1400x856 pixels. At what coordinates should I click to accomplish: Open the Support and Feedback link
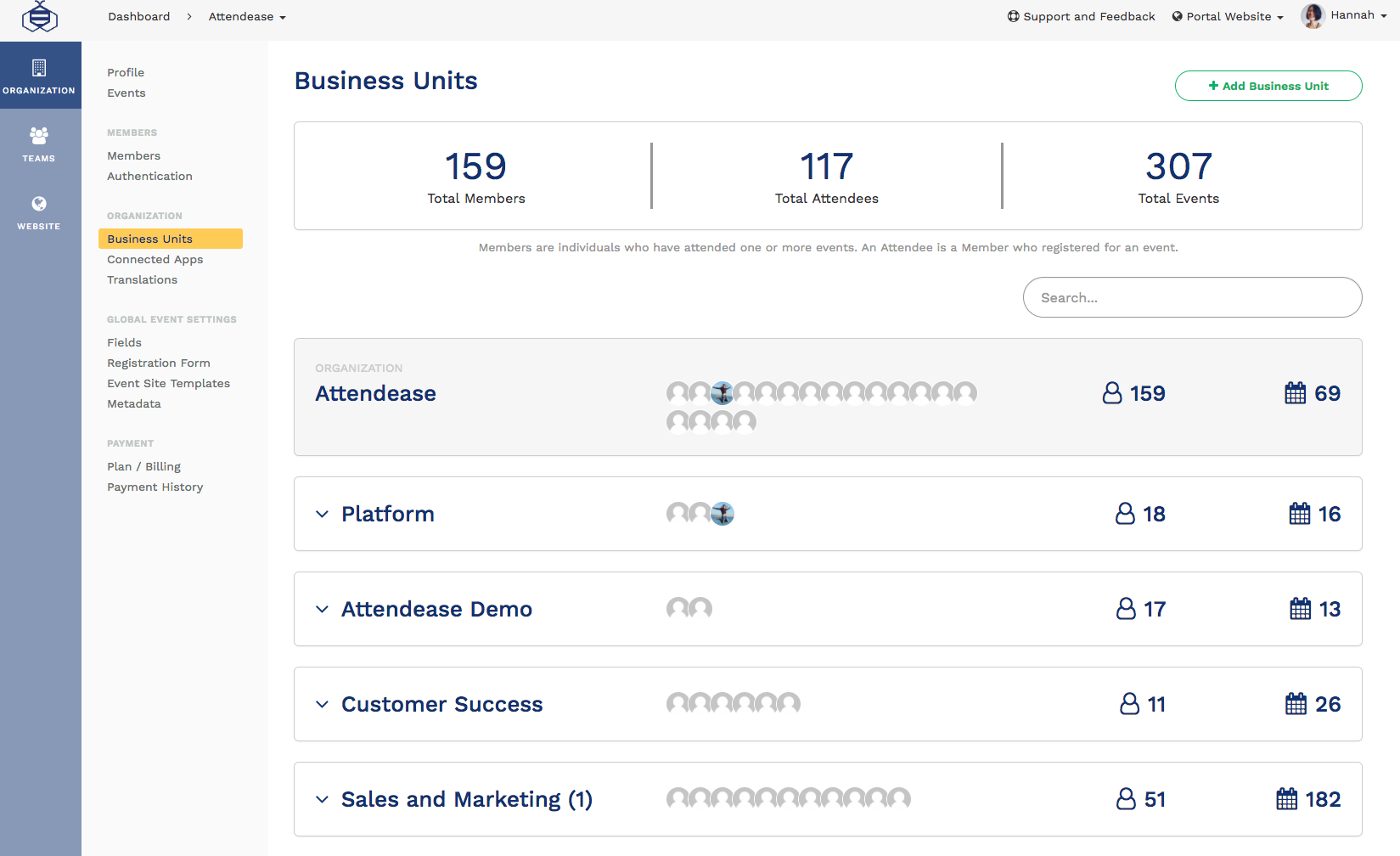click(1089, 15)
